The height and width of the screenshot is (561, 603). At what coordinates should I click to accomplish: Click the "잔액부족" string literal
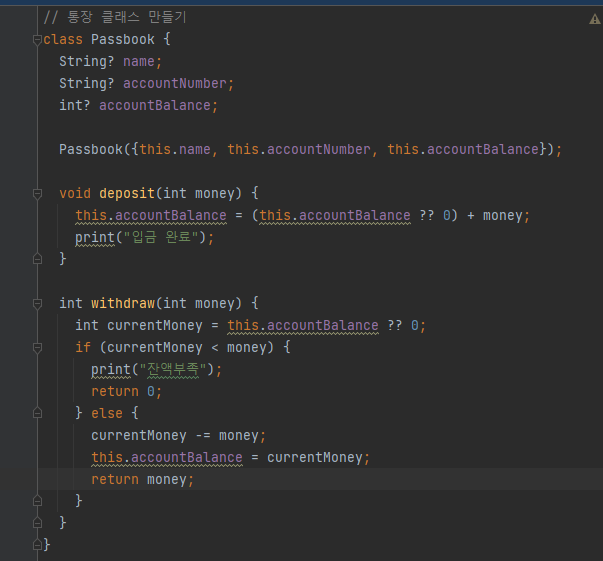coord(173,370)
